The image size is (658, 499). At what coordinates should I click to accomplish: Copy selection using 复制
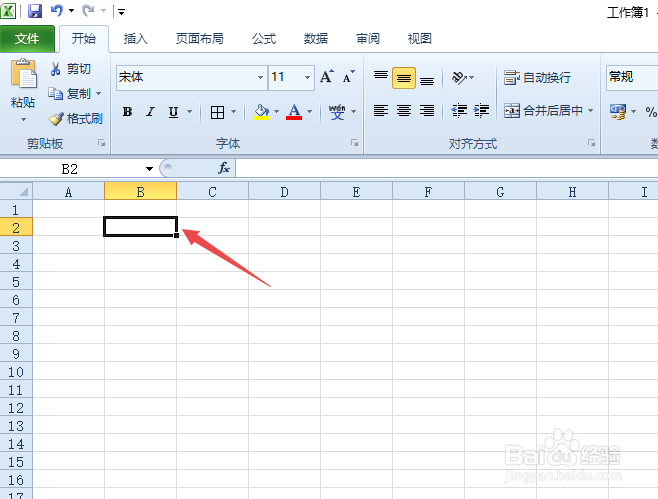(x=70, y=94)
